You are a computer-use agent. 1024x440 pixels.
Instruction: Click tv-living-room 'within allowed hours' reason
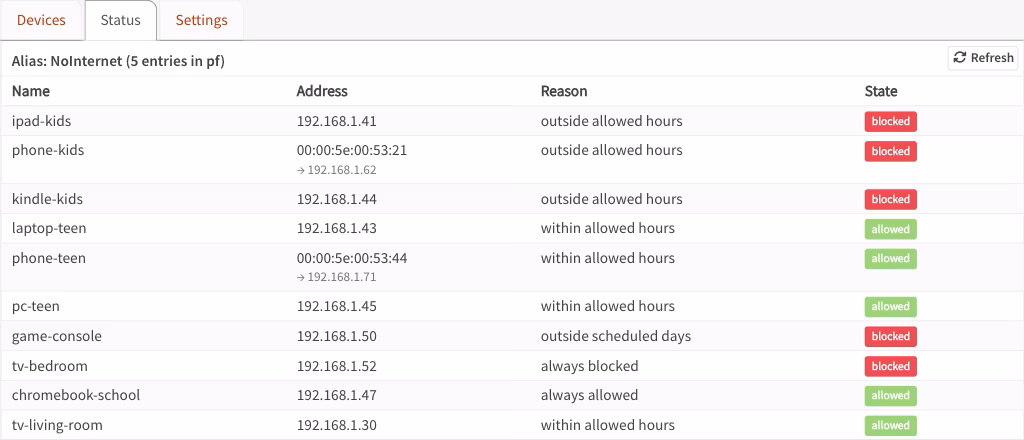point(608,426)
